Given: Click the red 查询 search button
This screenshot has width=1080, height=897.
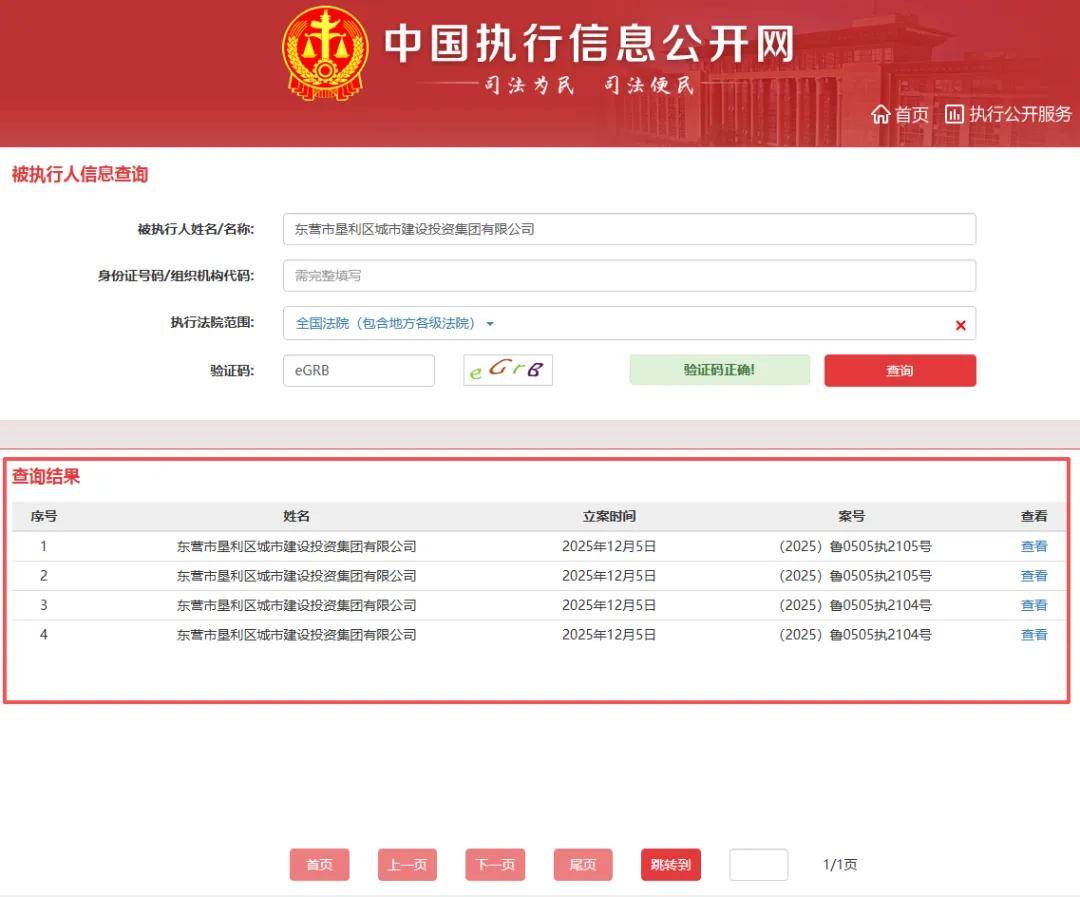Looking at the screenshot, I should [x=898, y=370].
